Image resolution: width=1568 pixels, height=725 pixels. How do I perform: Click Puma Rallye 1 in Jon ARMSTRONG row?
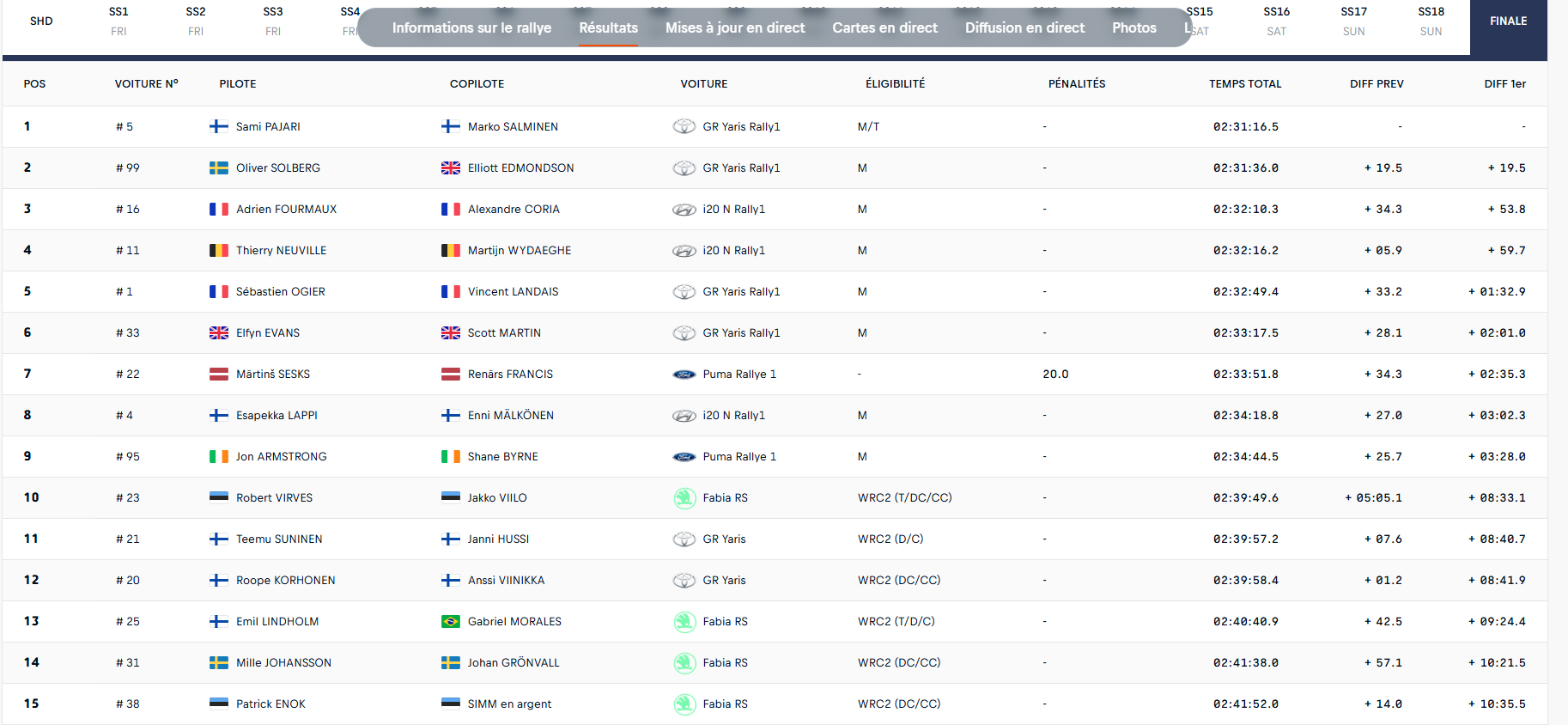pos(739,456)
